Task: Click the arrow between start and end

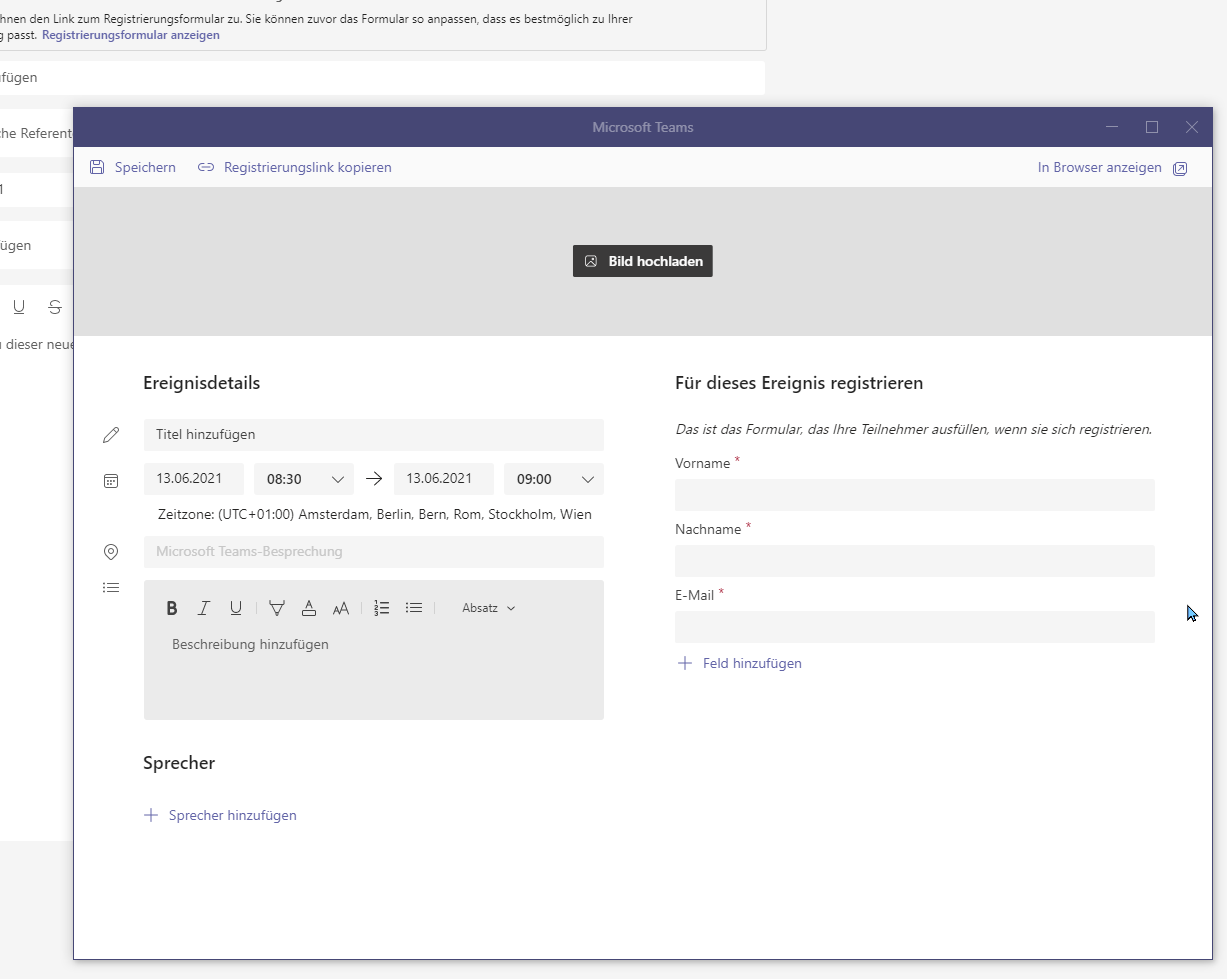Action: 374,479
